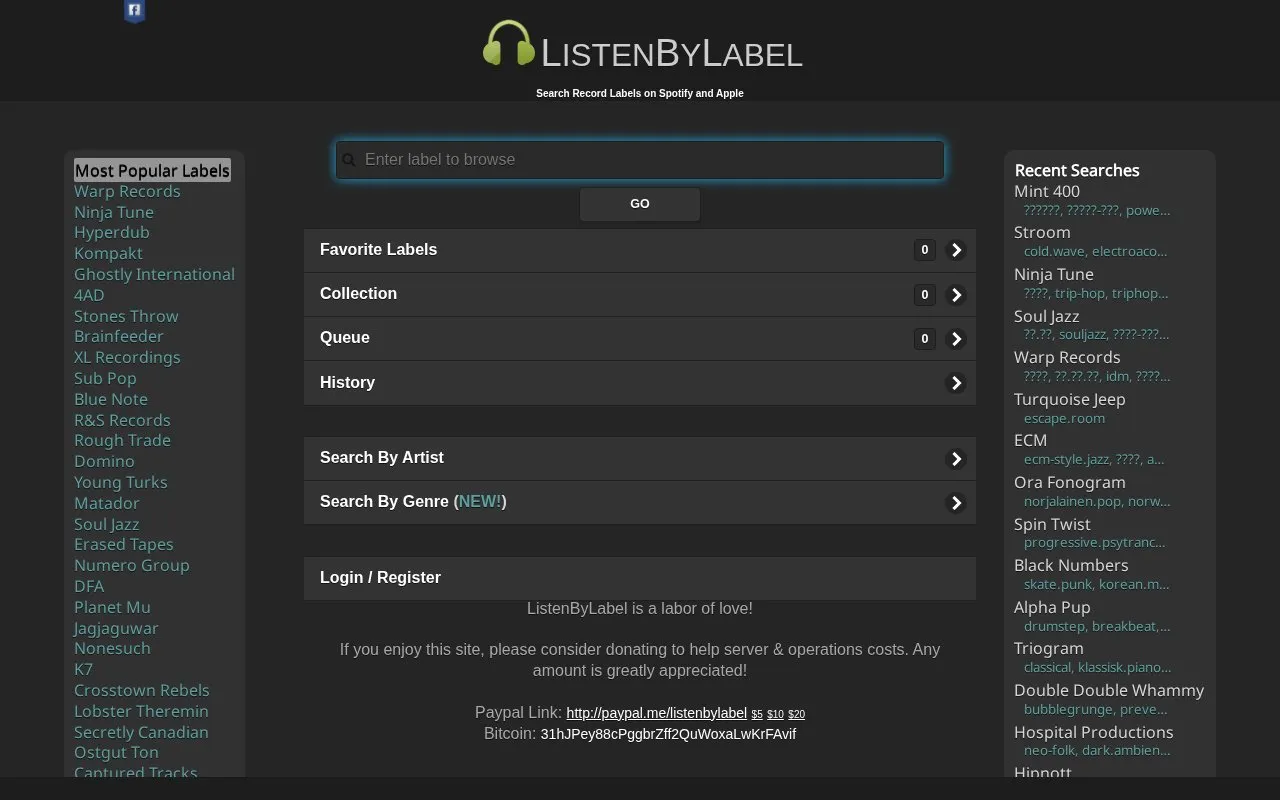
Task: Open Mint 400 in Recent Searches
Action: [x=1047, y=191]
